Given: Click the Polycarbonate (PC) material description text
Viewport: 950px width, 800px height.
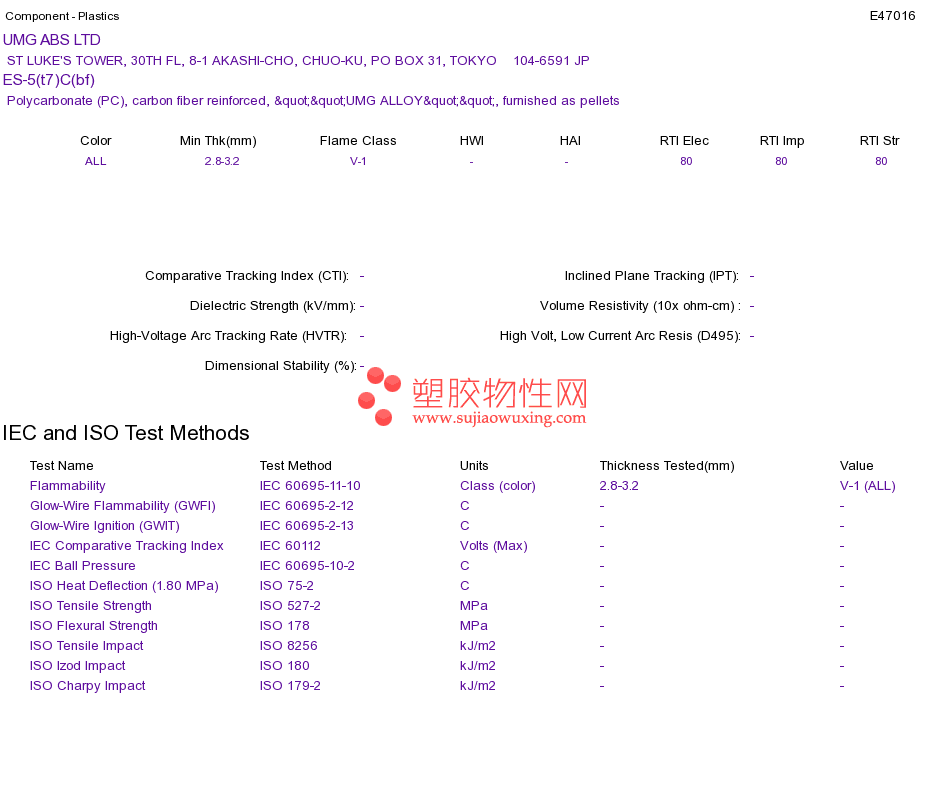Looking at the screenshot, I should [313, 101].
